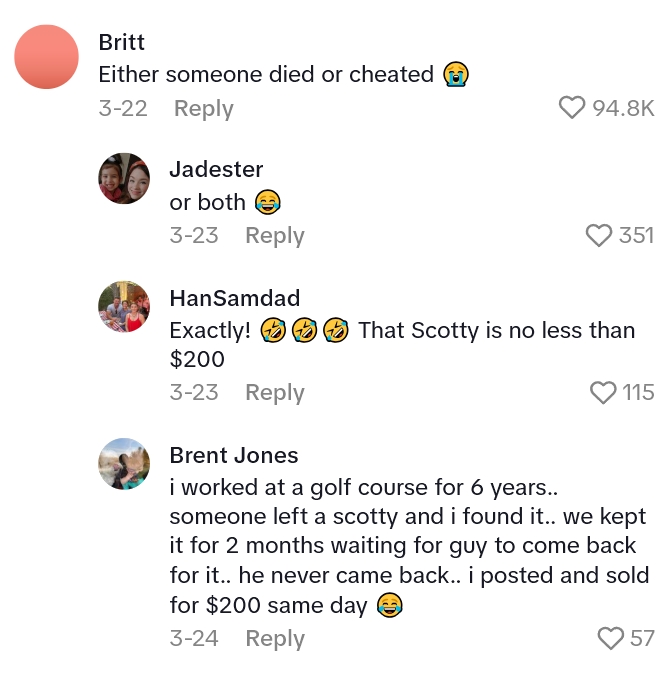Heart Brent Jones's golf course comment
Viewport: 660px width, 677px height.
coord(610,638)
